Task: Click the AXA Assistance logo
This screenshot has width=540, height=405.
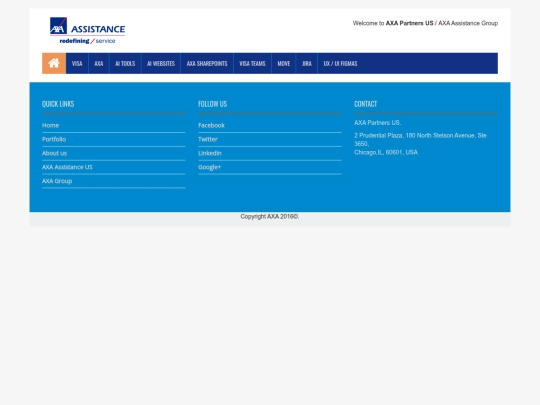Action: [87, 31]
